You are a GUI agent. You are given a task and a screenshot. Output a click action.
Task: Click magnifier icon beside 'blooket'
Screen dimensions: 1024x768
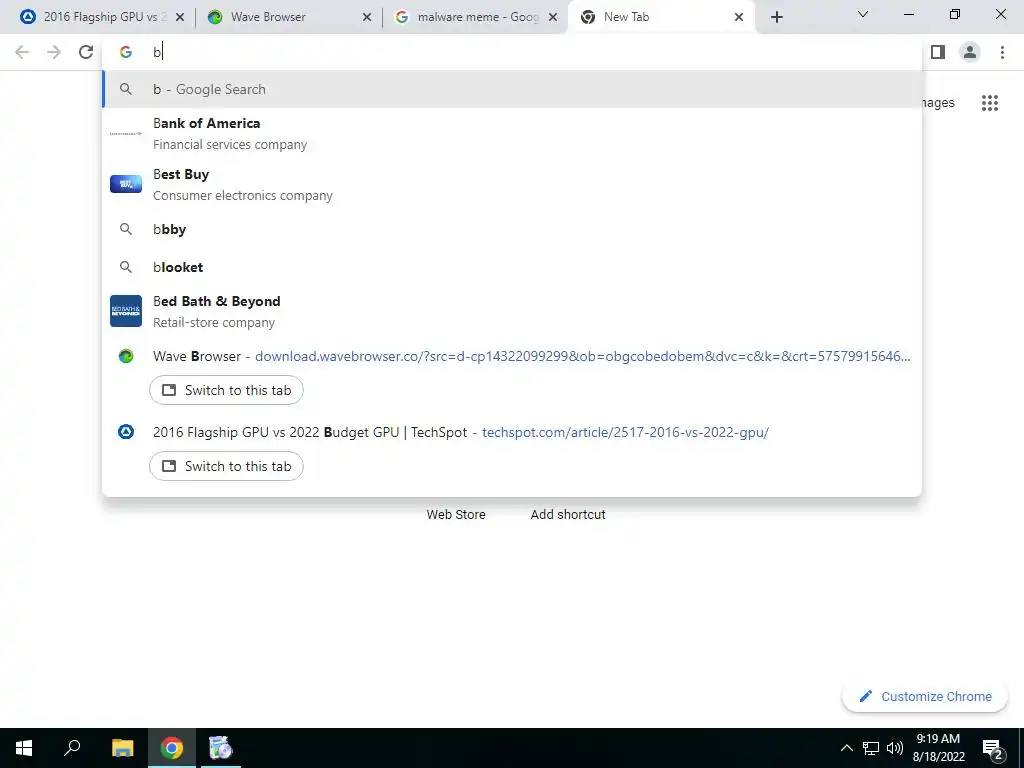126,267
